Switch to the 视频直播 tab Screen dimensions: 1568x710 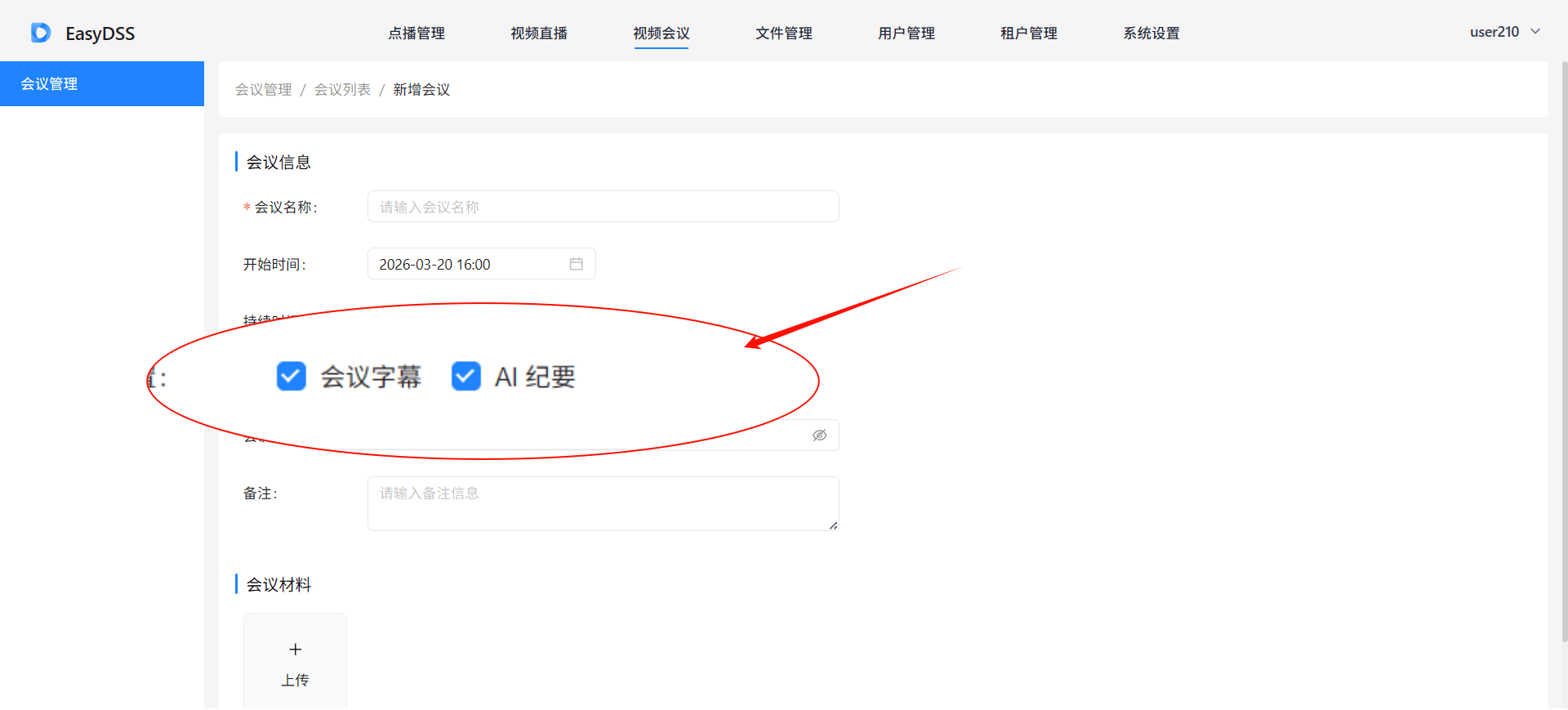(539, 33)
